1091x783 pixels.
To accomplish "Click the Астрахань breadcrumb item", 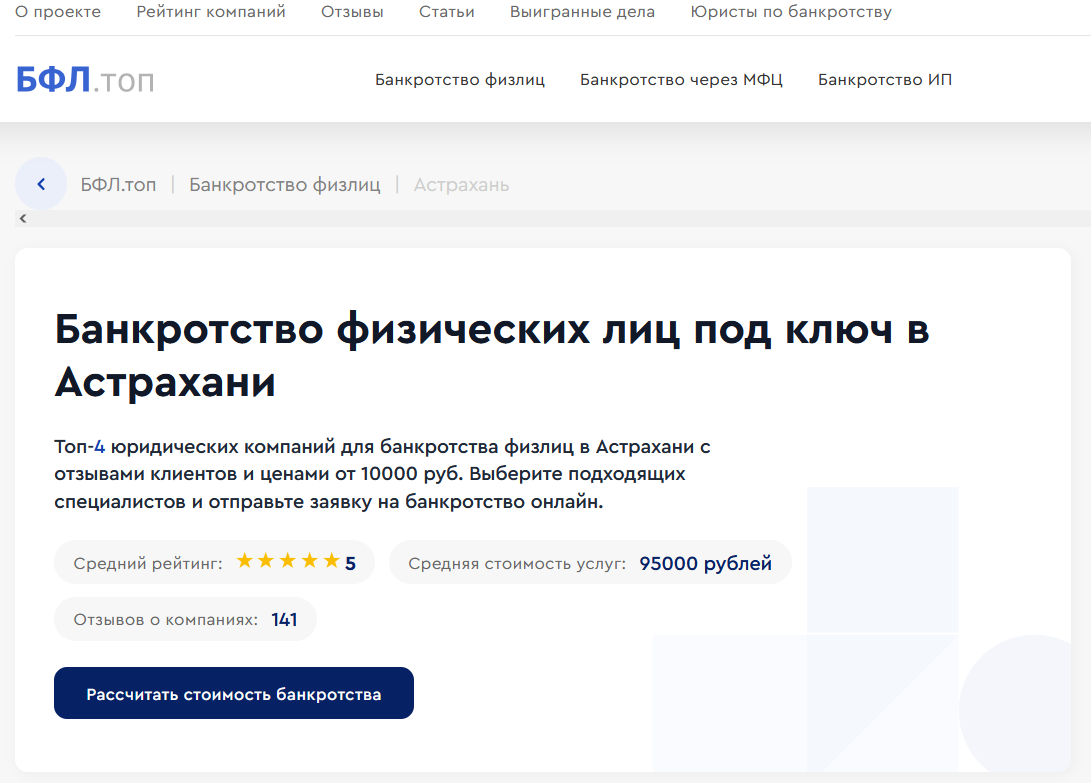I will (x=461, y=184).
